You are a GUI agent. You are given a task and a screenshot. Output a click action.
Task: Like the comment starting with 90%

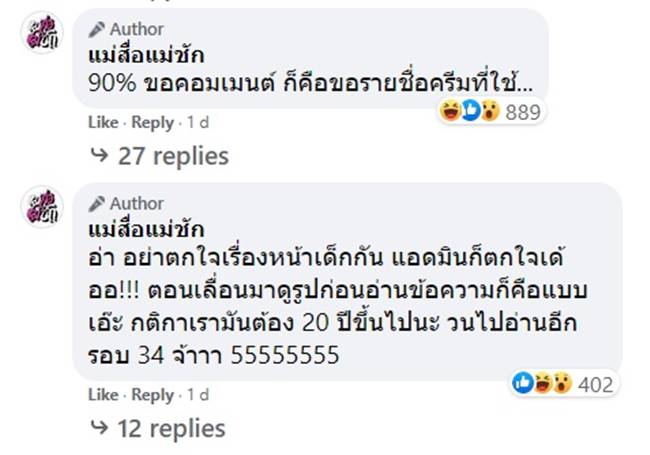[x=102, y=123]
